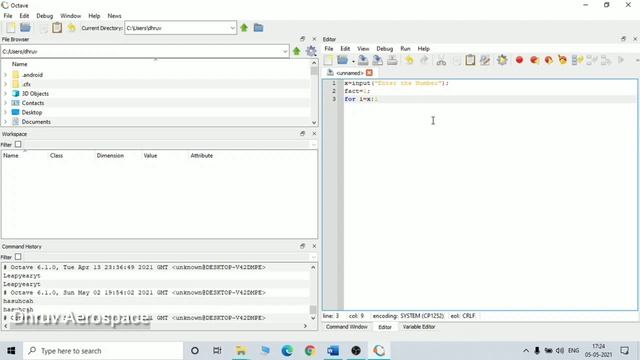
Task: Expand the .cfx folder
Action: (5, 84)
